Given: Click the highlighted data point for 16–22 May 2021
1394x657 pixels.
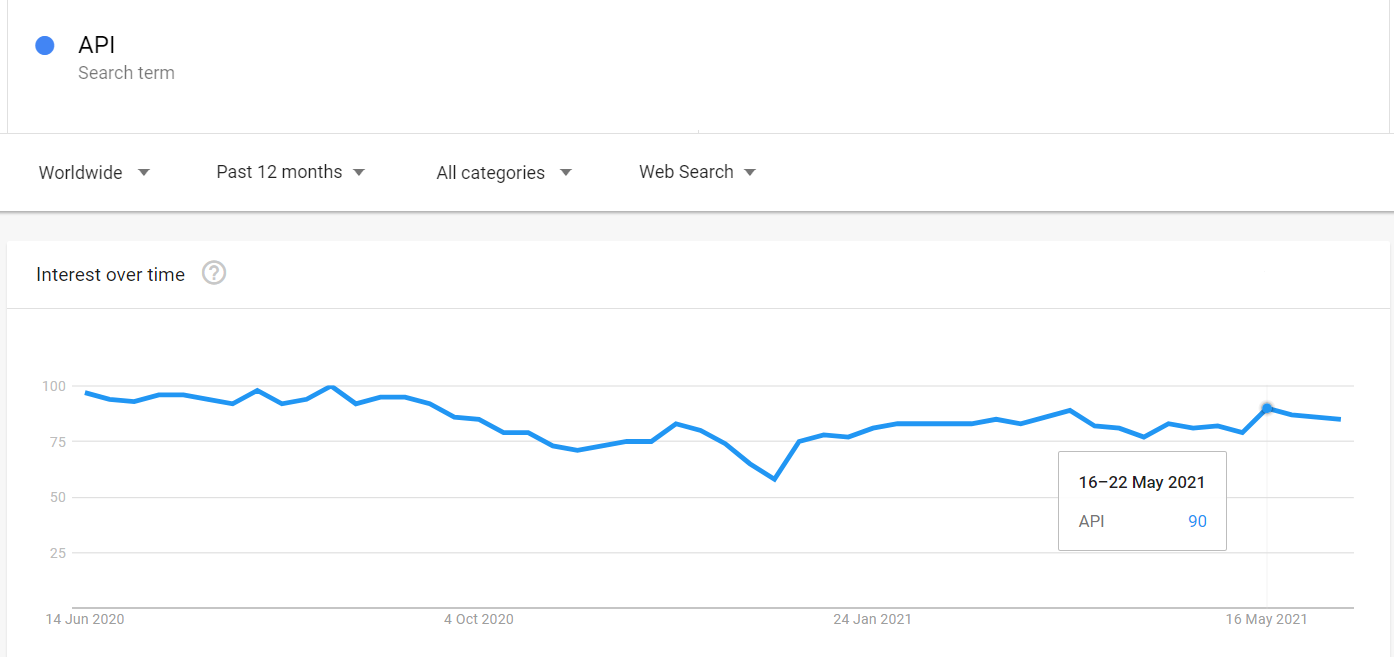Looking at the screenshot, I should point(1267,408).
